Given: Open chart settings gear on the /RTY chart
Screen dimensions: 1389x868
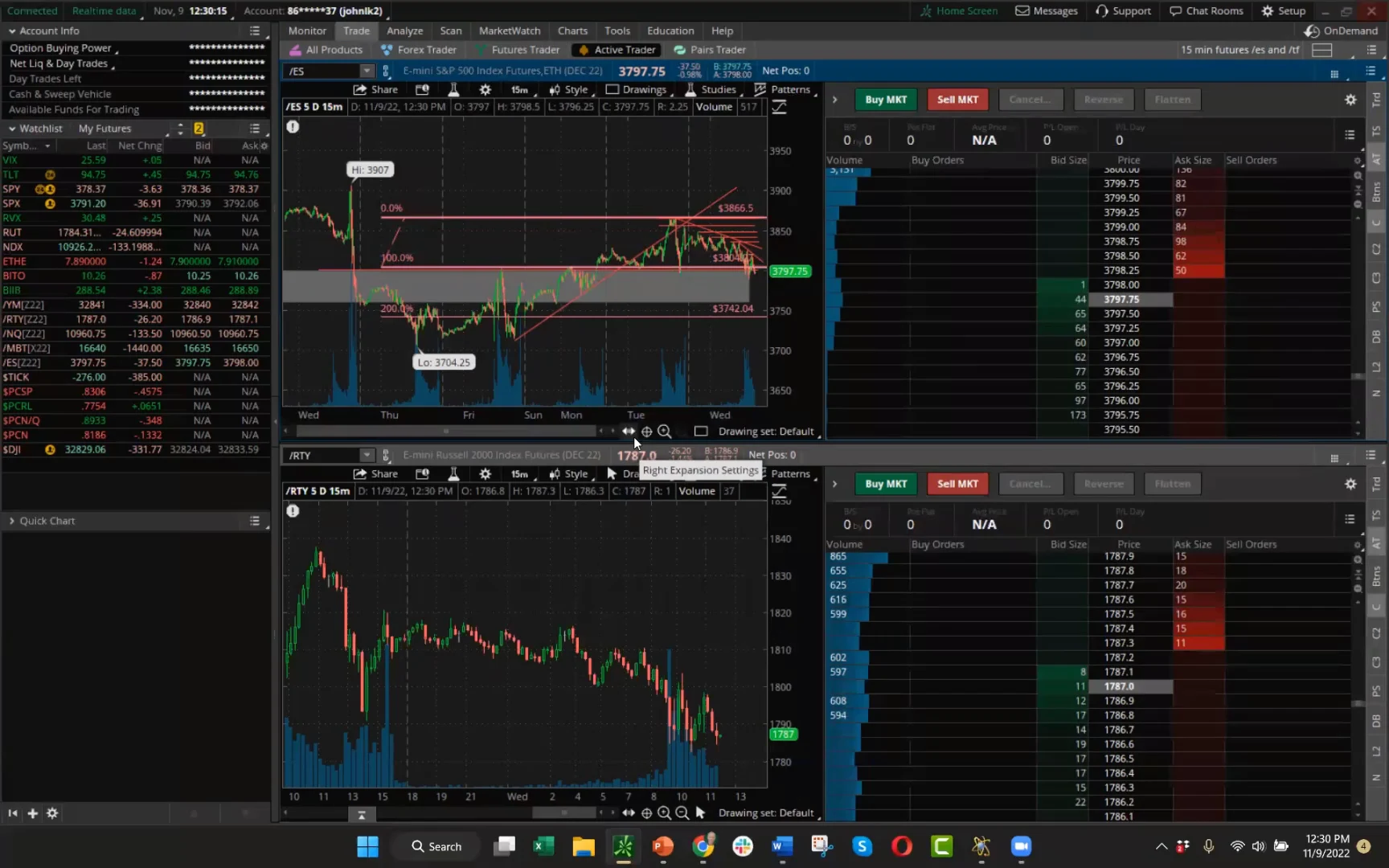Looking at the screenshot, I should pyautogui.click(x=485, y=473).
